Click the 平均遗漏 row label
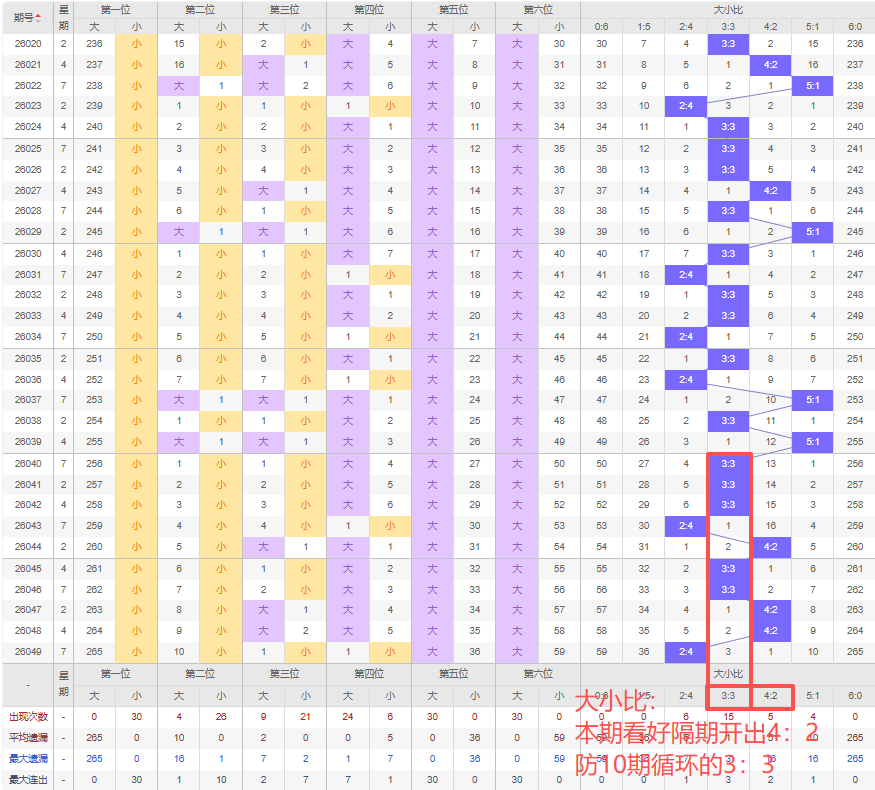875x790 pixels. click(x=28, y=738)
